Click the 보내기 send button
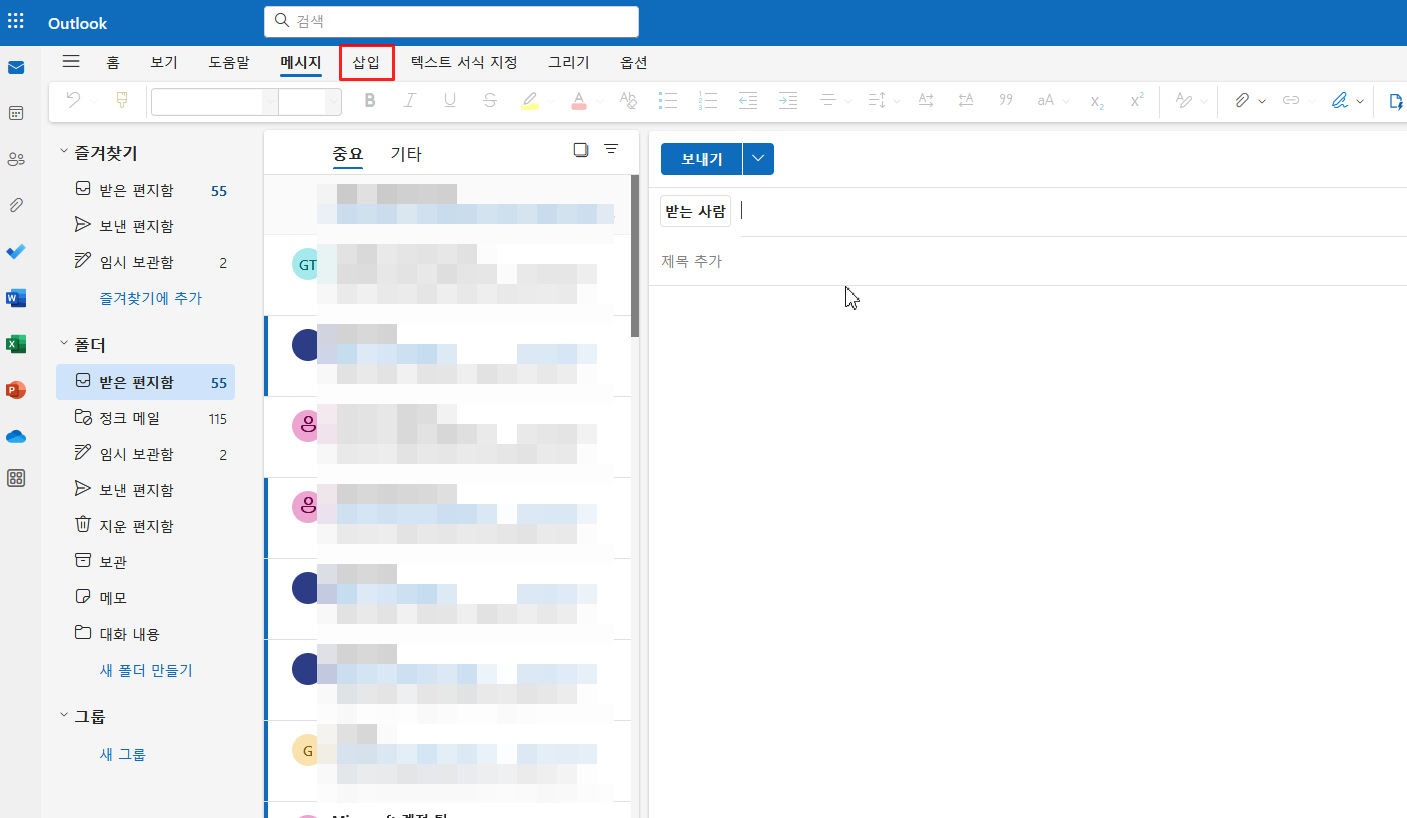Screen dimensions: 1407x818 (x=701, y=159)
